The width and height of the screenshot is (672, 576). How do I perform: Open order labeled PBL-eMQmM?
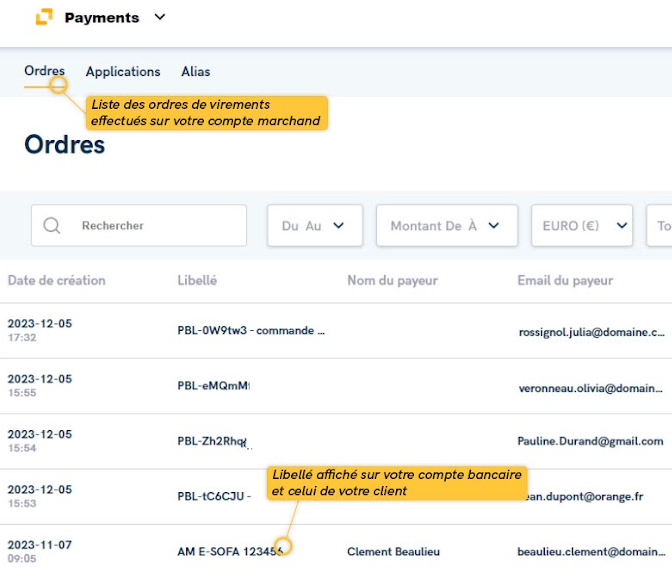(213, 386)
